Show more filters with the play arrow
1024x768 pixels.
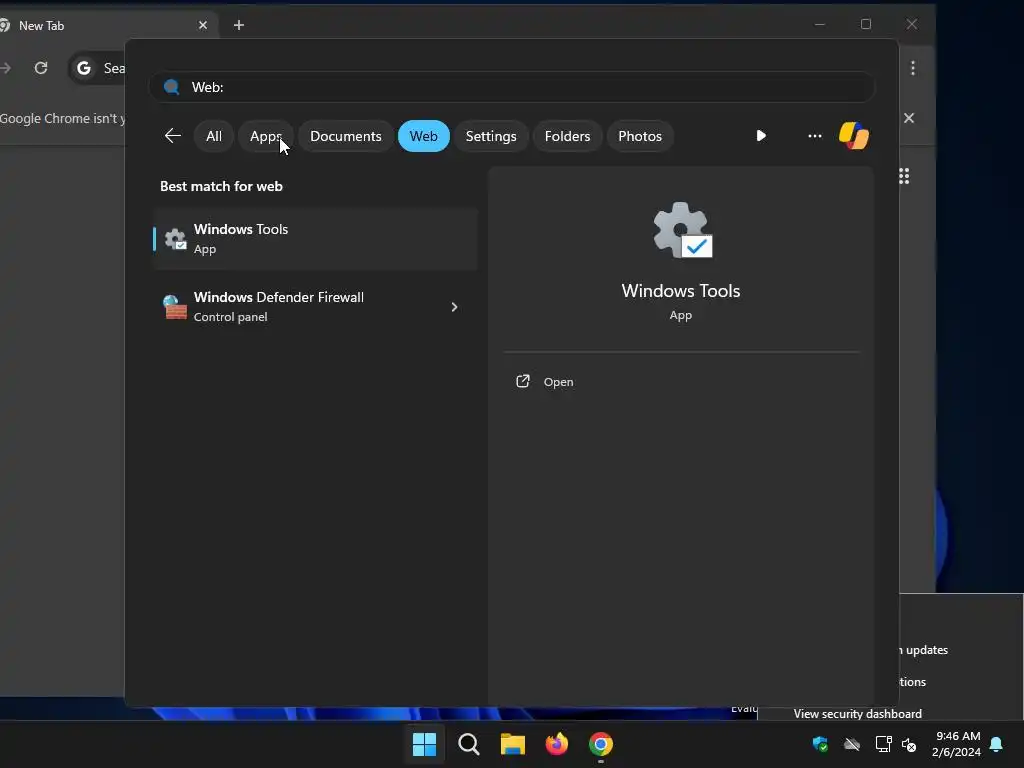[x=761, y=136]
